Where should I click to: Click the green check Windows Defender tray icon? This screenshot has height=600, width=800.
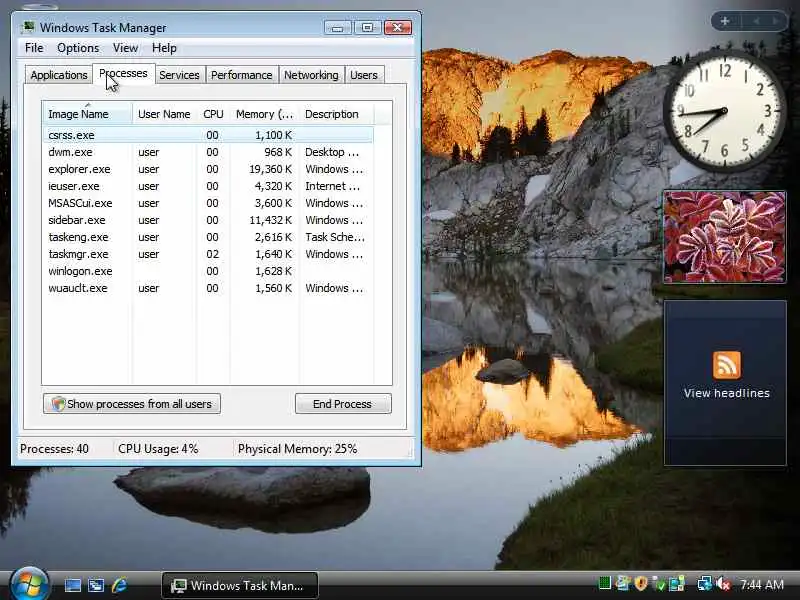click(659, 584)
